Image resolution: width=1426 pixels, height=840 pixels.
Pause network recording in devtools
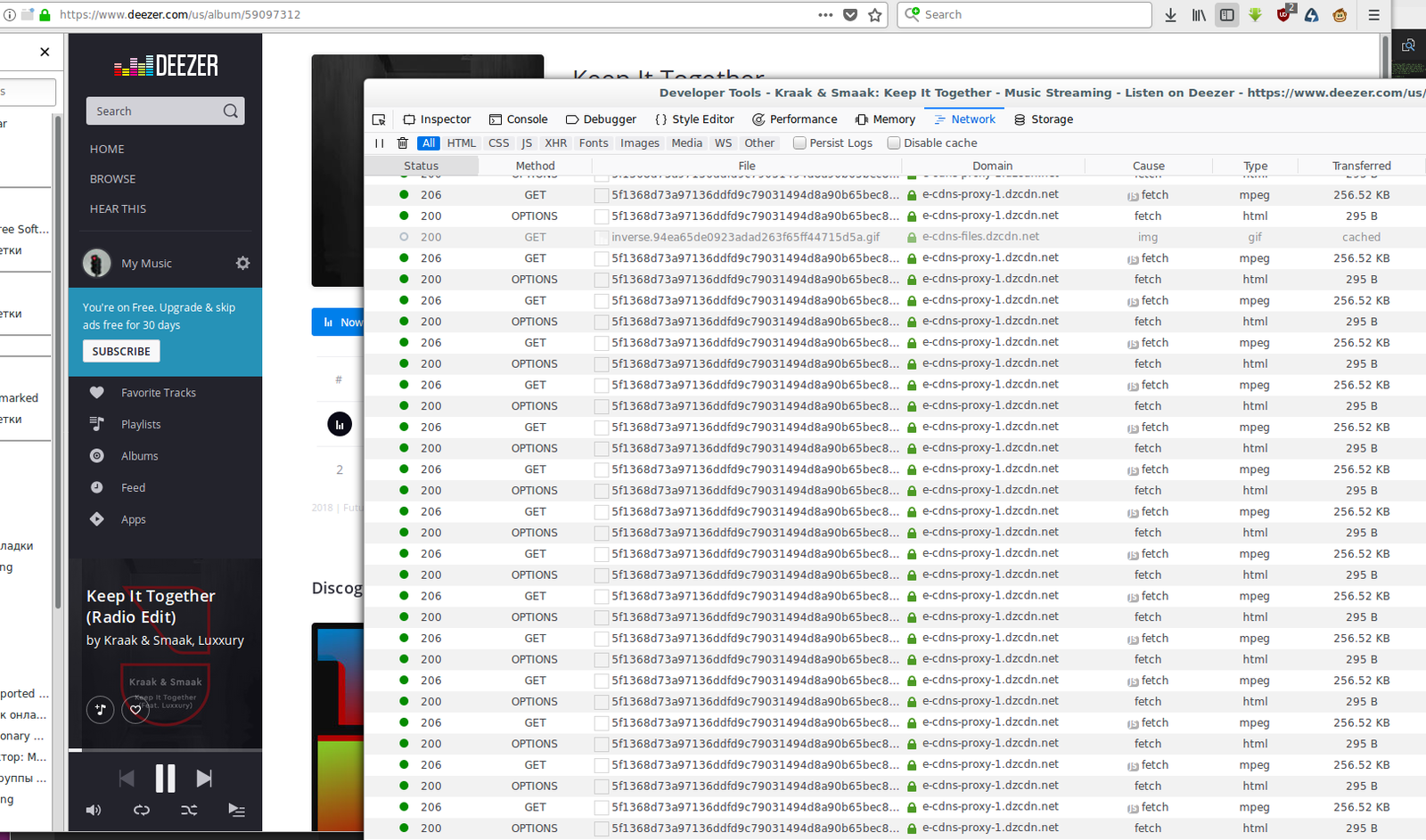coord(380,143)
